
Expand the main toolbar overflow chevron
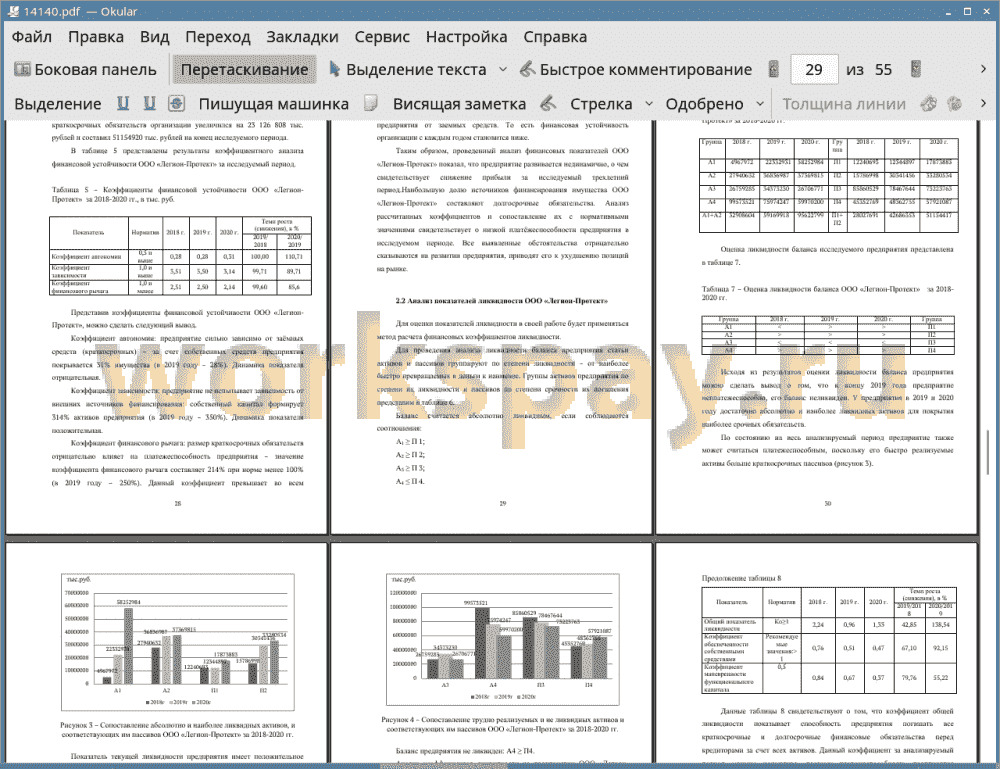[983, 69]
